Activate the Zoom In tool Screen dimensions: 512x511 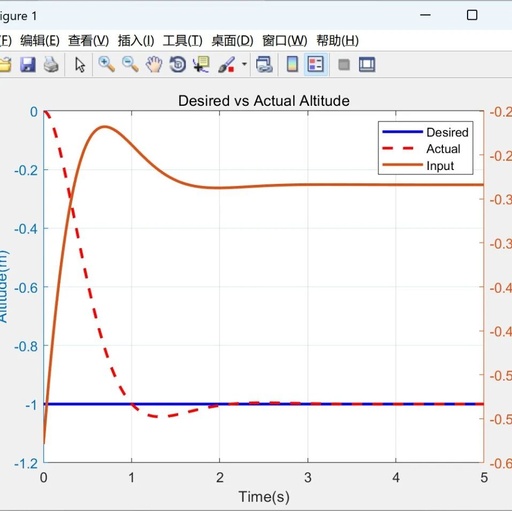107,64
